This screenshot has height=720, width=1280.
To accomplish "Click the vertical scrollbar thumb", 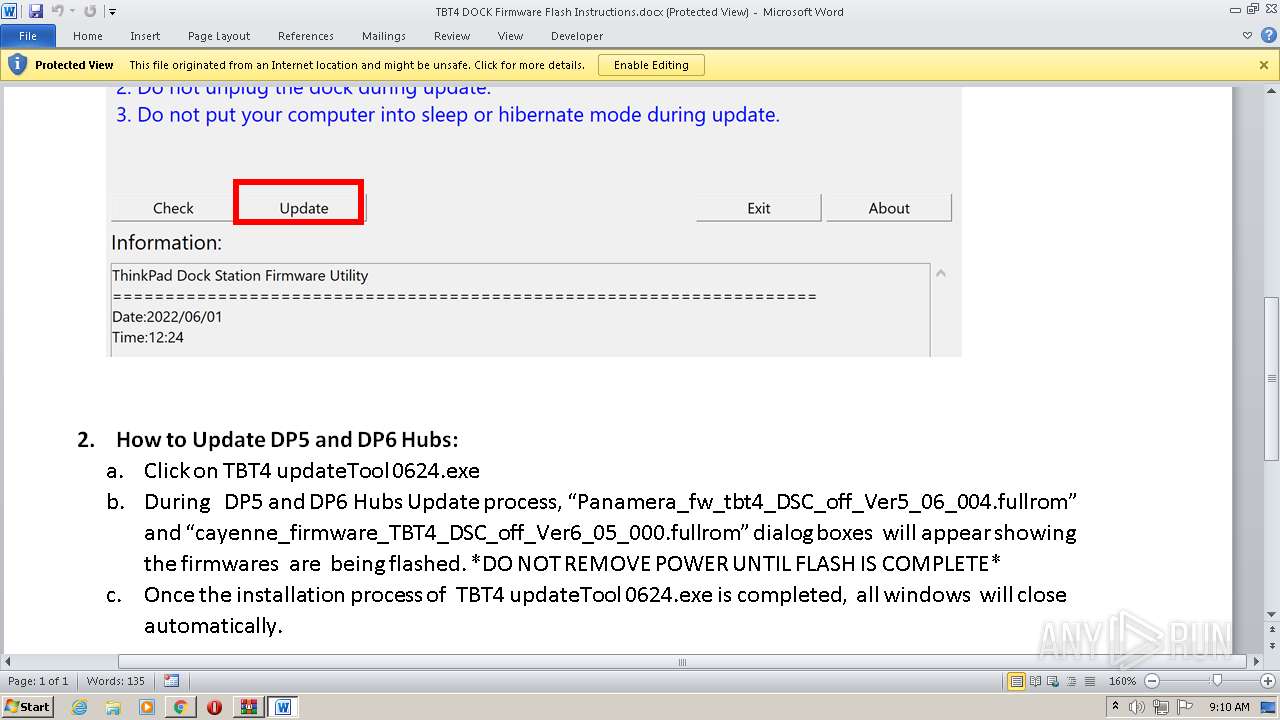I will (1271, 378).
